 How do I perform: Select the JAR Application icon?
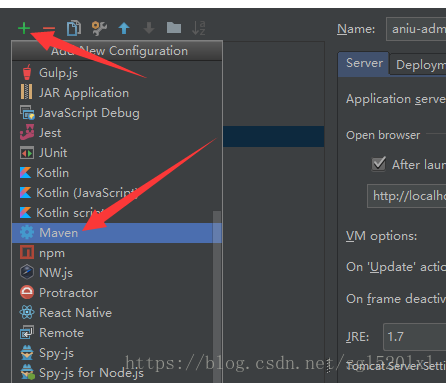pyautogui.click(x=27, y=92)
